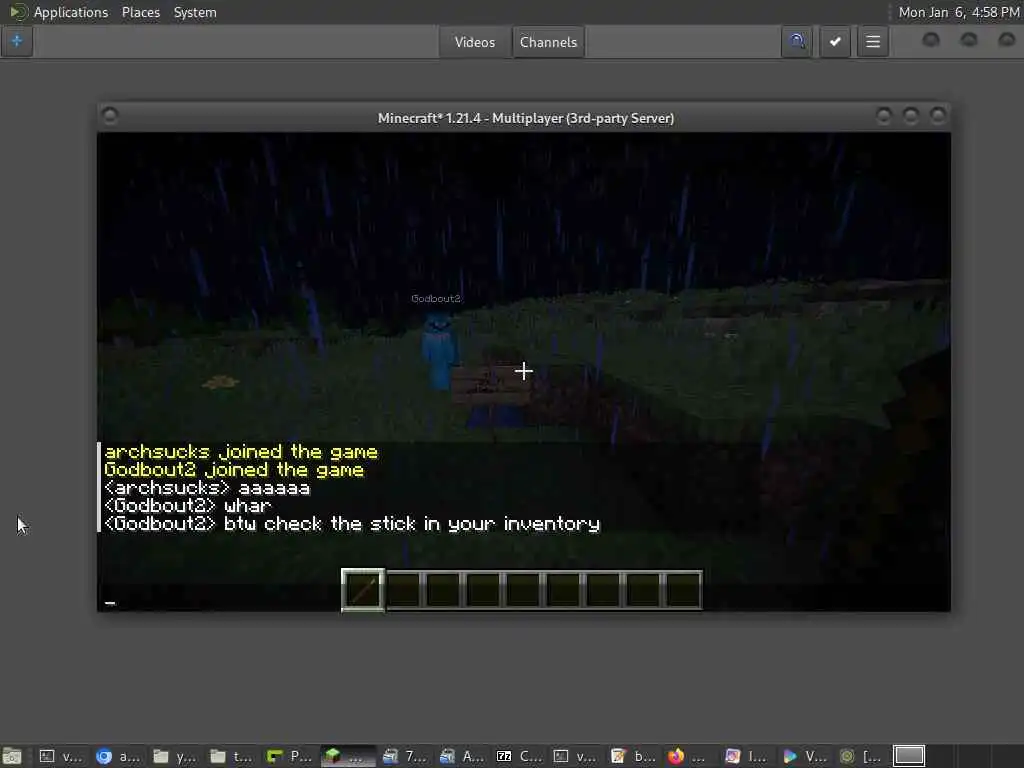The width and height of the screenshot is (1024, 768).
Task: Switch to the Chromium "a..." taskbar item
Action: coord(118,756)
